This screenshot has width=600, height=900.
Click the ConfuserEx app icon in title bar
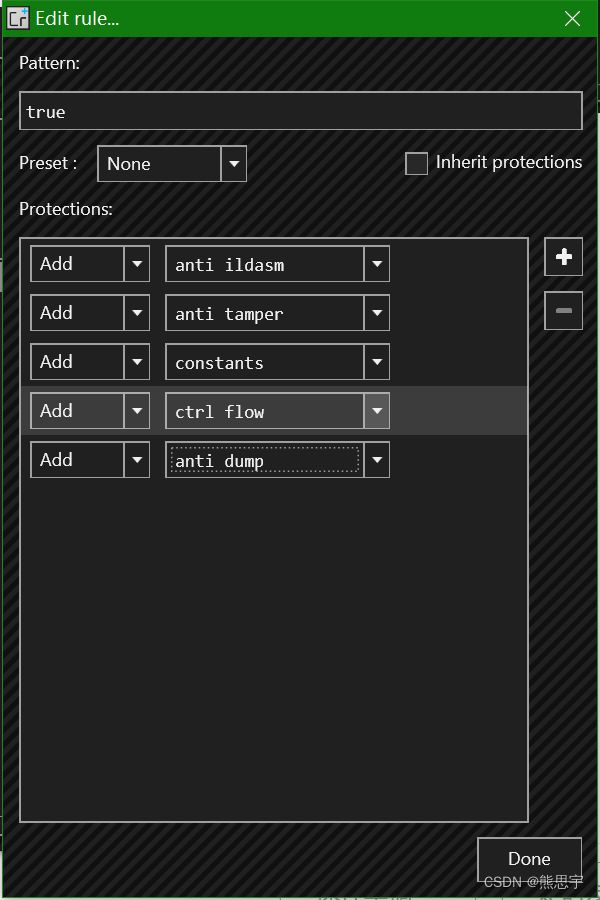coord(17,18)
